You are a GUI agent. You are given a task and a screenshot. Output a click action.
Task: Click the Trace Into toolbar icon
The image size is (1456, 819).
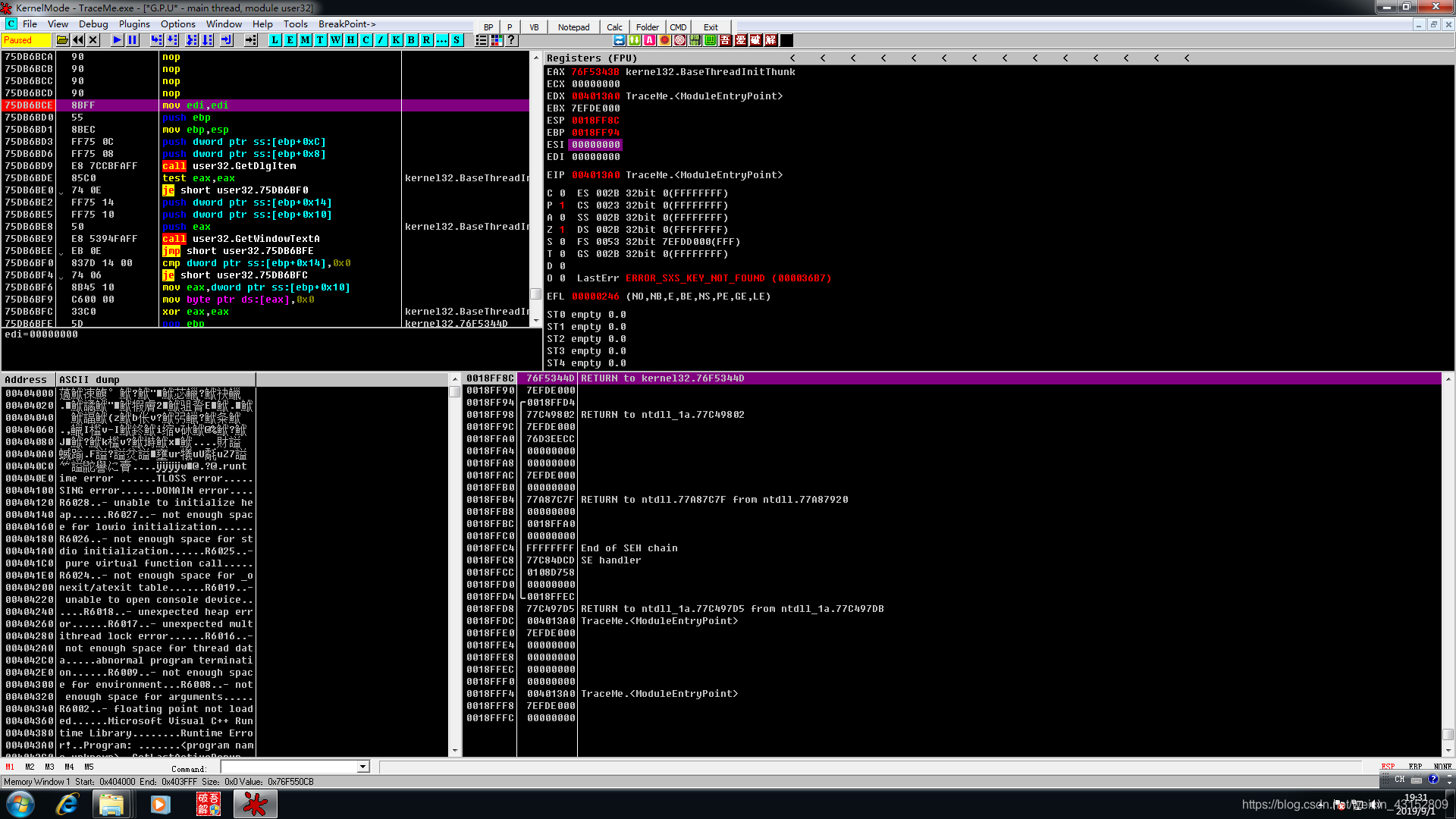pyautogui.click(x=192, y=40)
